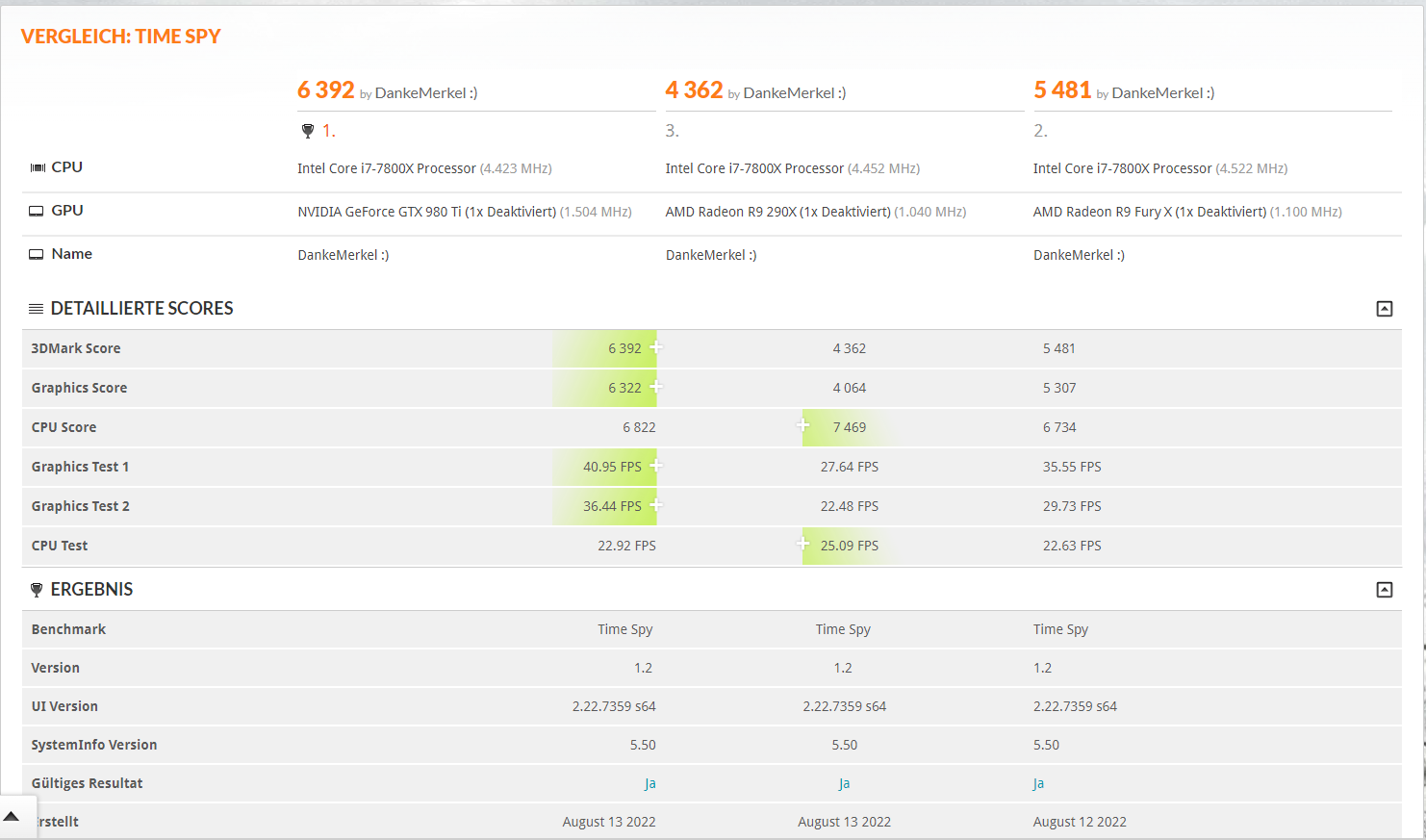The image size is (1426, 840).
Task: Click the Name row monitor icon
Action: coord(37,254)
